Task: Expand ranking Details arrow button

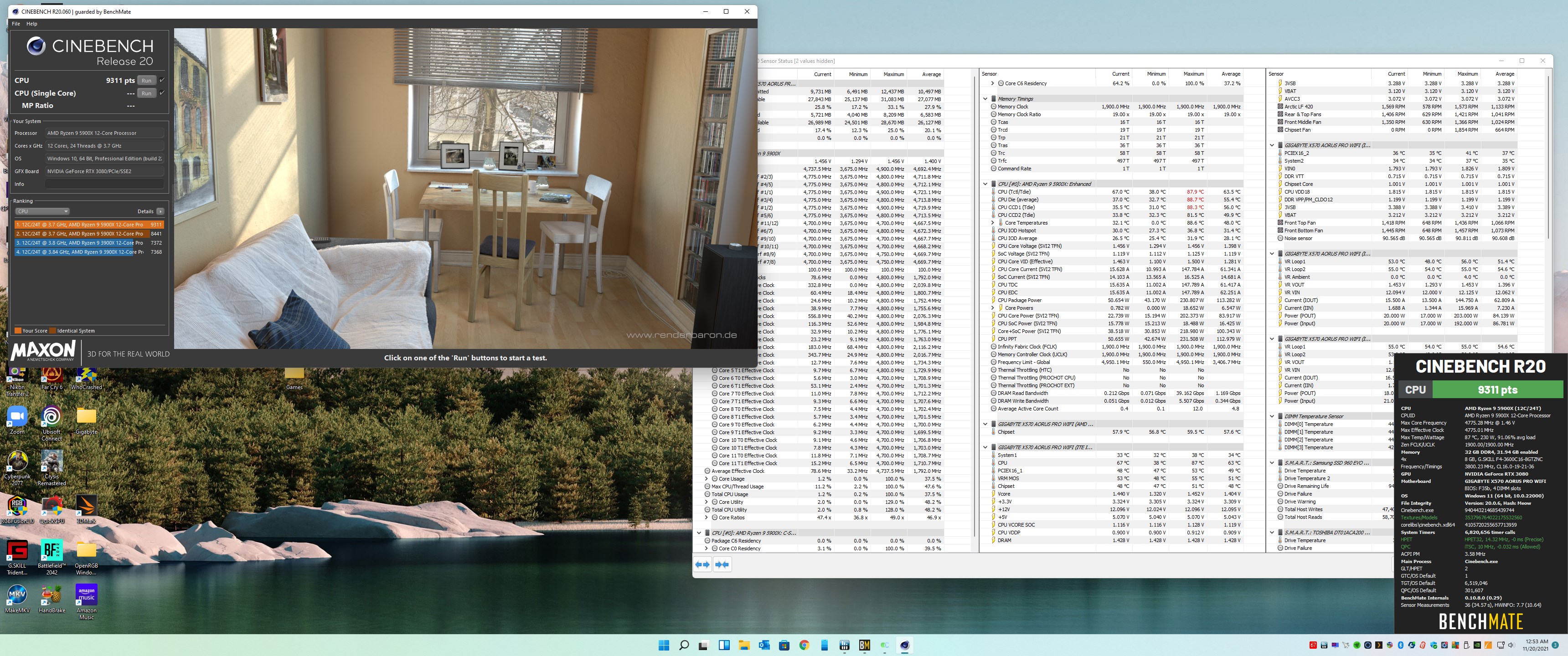Action: tap(160, 211)
